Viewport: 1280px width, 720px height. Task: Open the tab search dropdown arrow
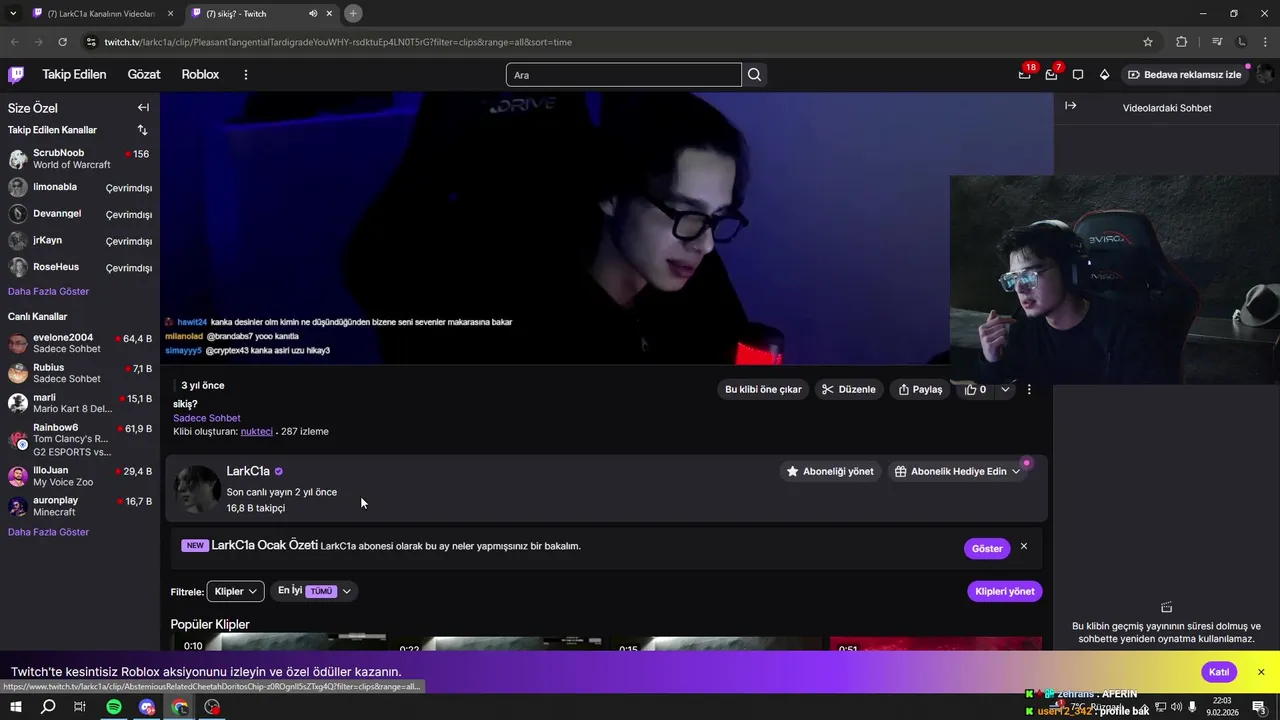13,13
